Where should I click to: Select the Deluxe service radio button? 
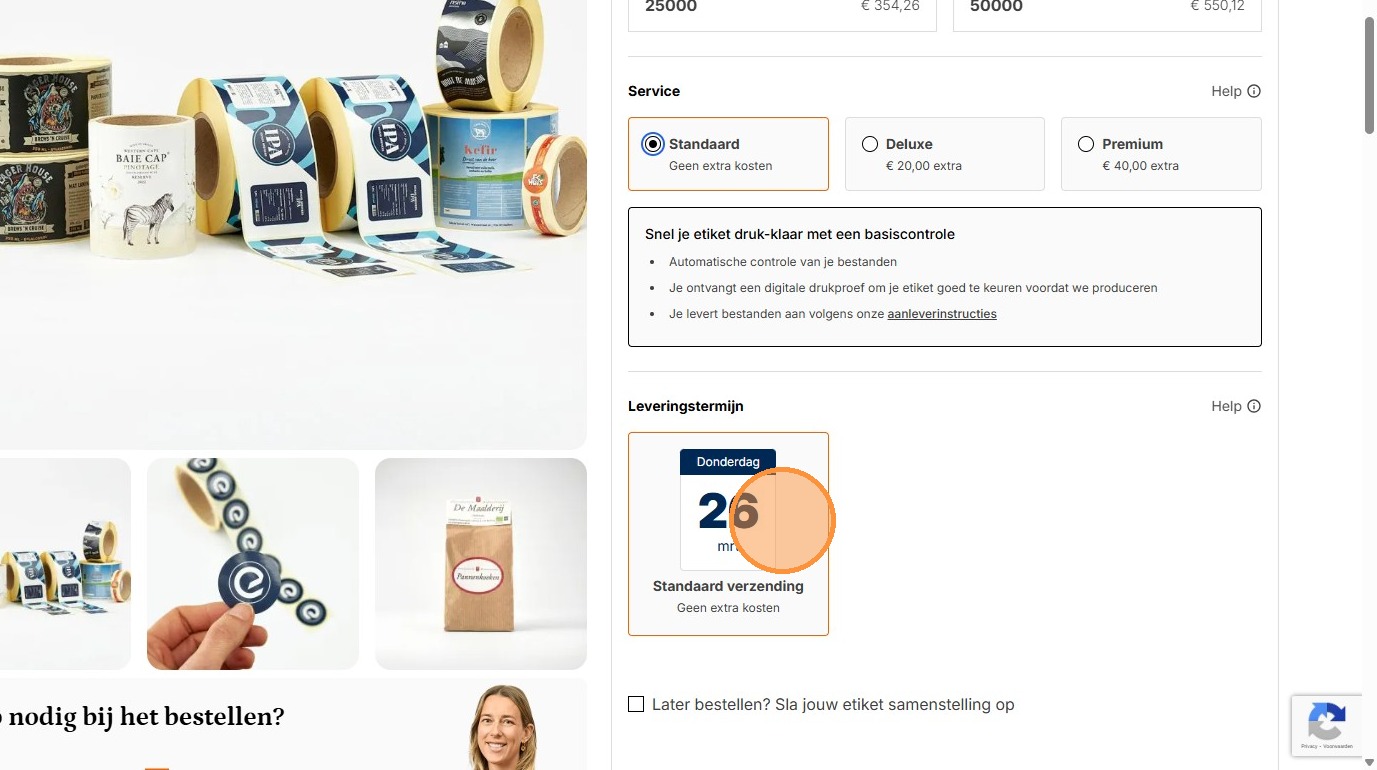click(x=870, y=144)
